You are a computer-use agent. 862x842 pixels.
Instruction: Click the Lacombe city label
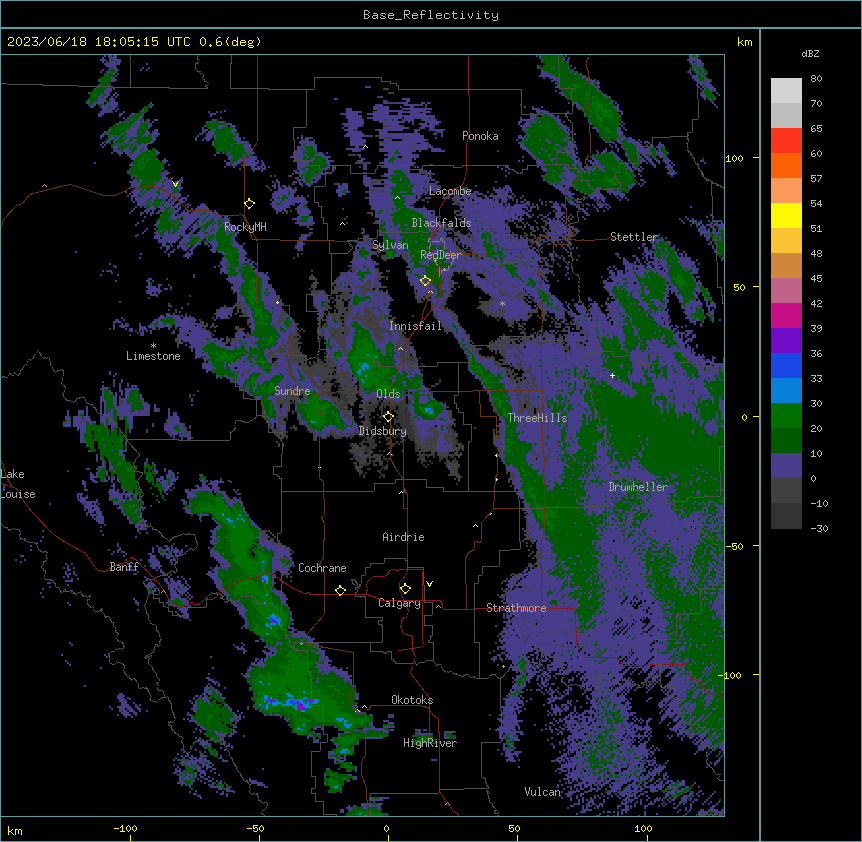[450, 191]
